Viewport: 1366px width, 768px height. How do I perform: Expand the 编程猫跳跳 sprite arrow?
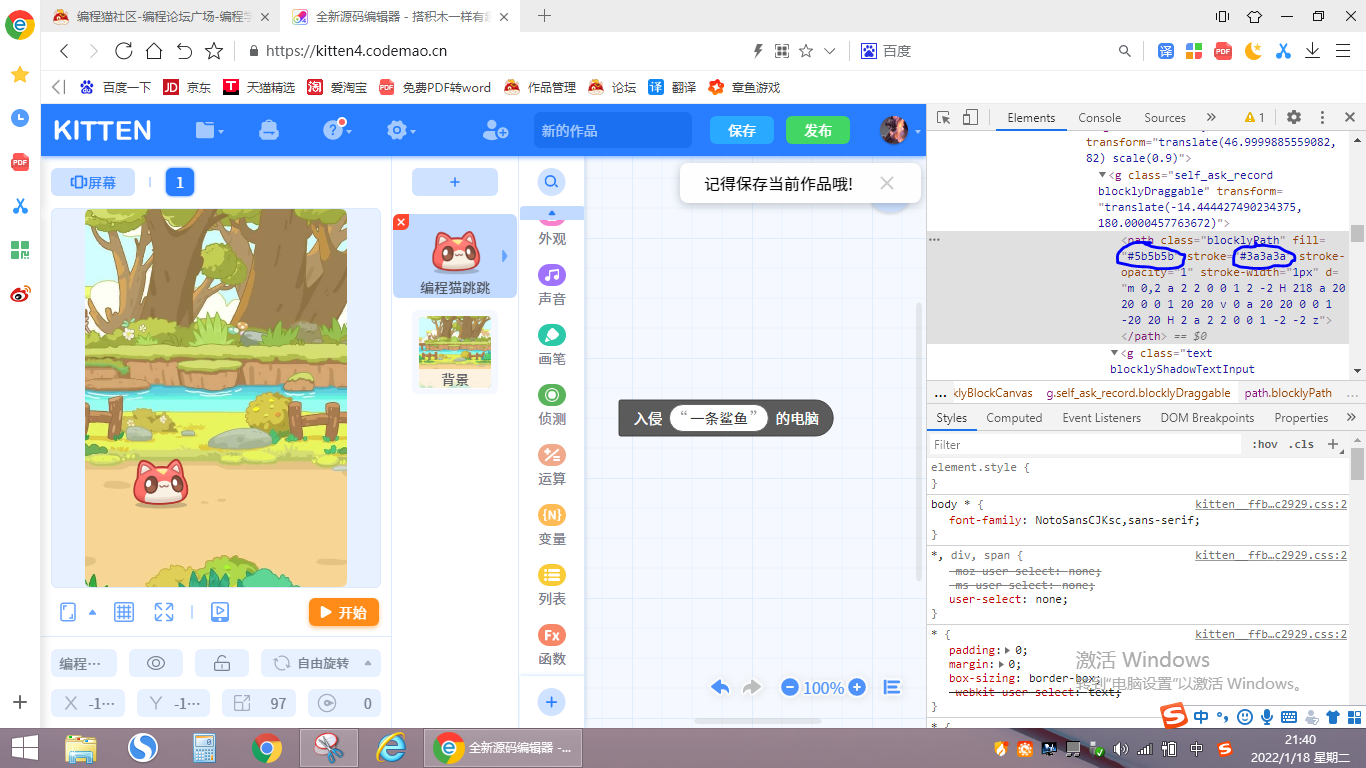tap(504, 256)
